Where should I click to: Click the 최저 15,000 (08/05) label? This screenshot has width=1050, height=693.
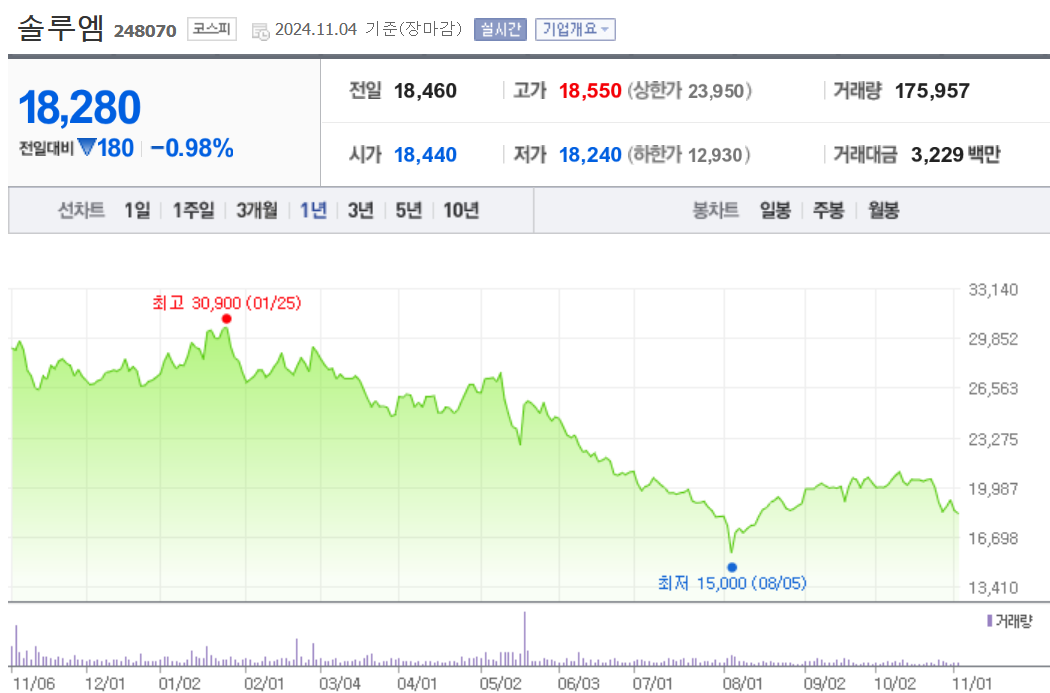pos(732,583)
